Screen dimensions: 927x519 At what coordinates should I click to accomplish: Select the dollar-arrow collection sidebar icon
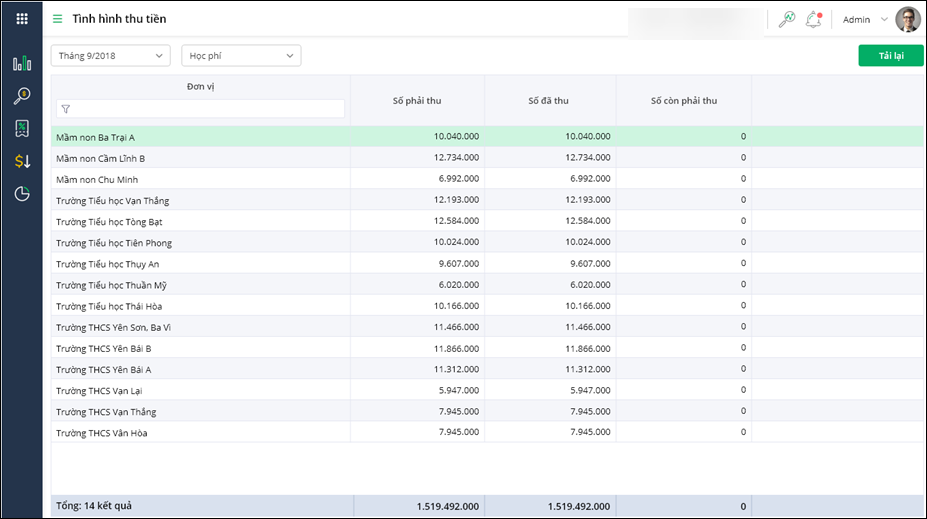tap(22, 161)
